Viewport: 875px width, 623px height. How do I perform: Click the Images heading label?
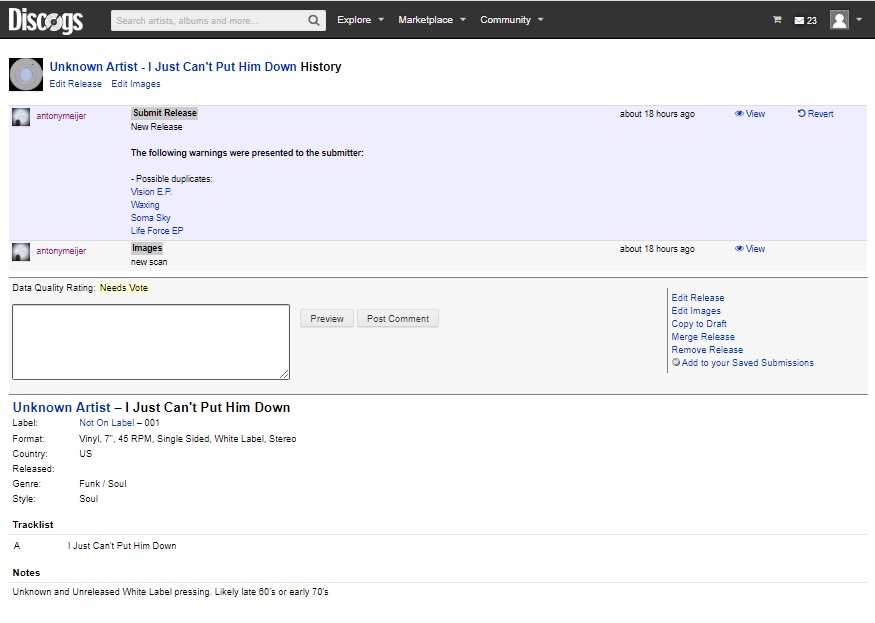click(147, 248)
